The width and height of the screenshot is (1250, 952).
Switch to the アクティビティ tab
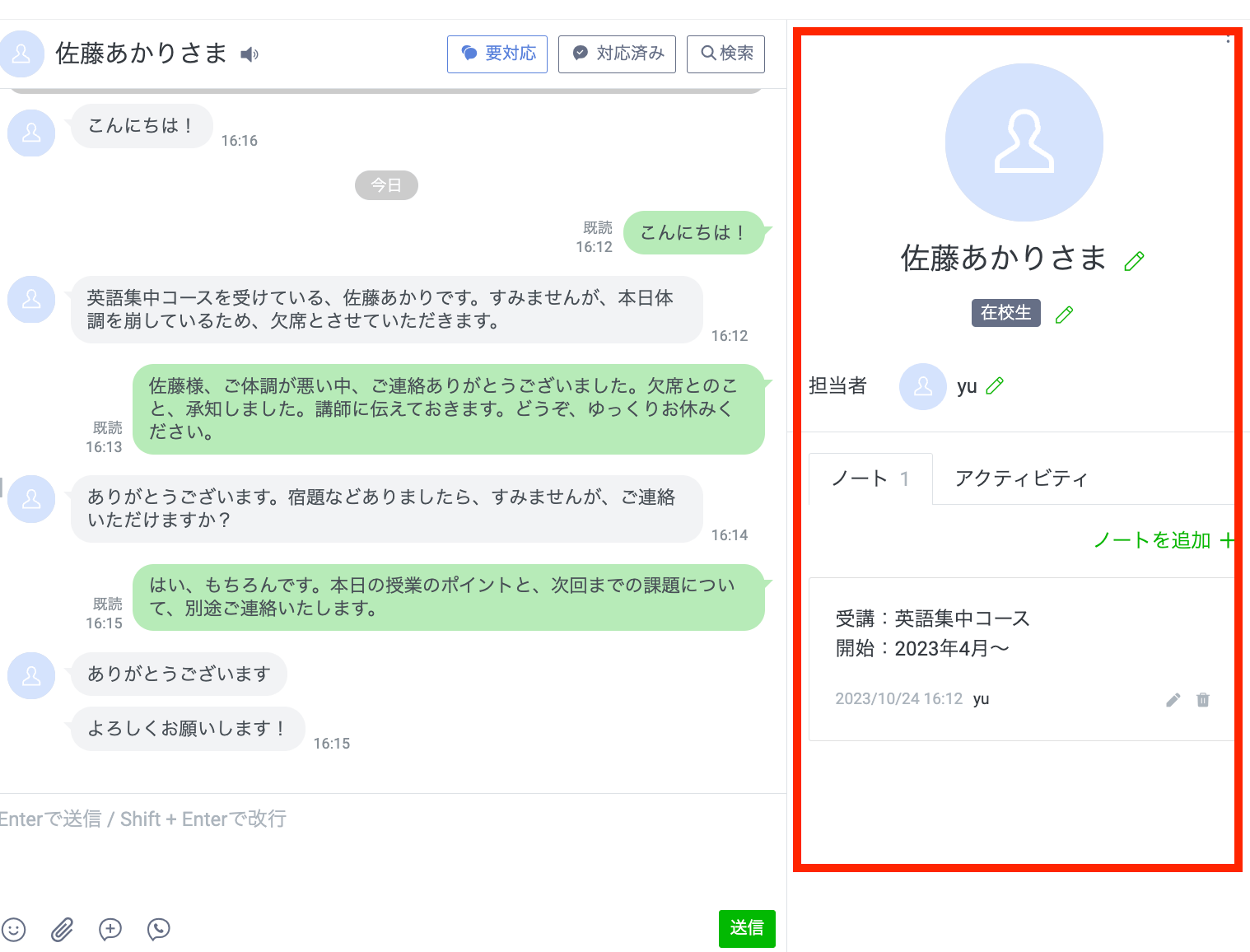coord(1021,478)
